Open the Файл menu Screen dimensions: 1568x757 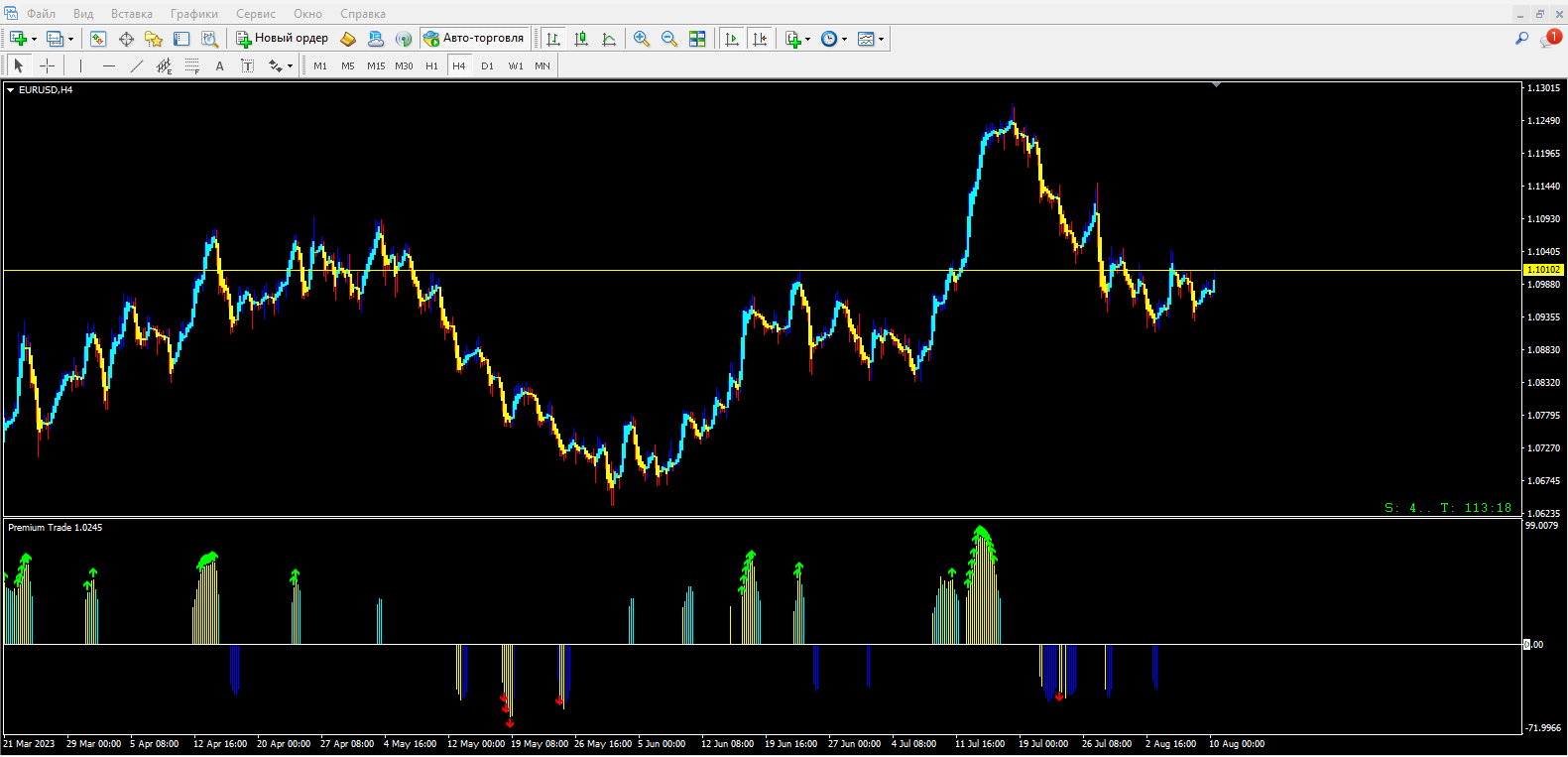coord(41,14)
